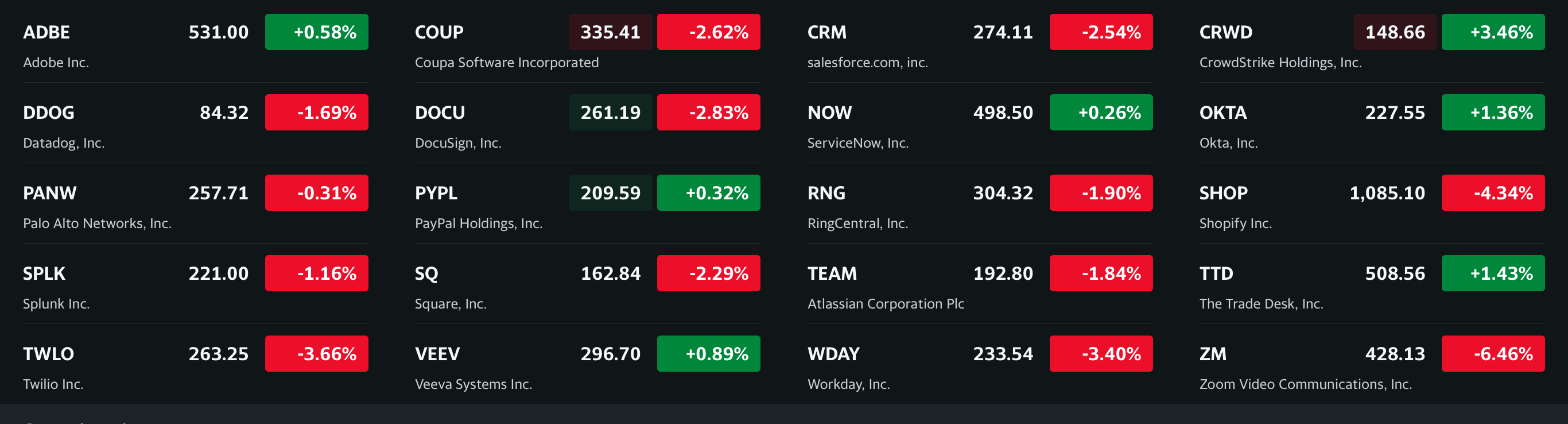Click the COUP -2.62% change badge
1568x424 pixels.
(708, 32)
